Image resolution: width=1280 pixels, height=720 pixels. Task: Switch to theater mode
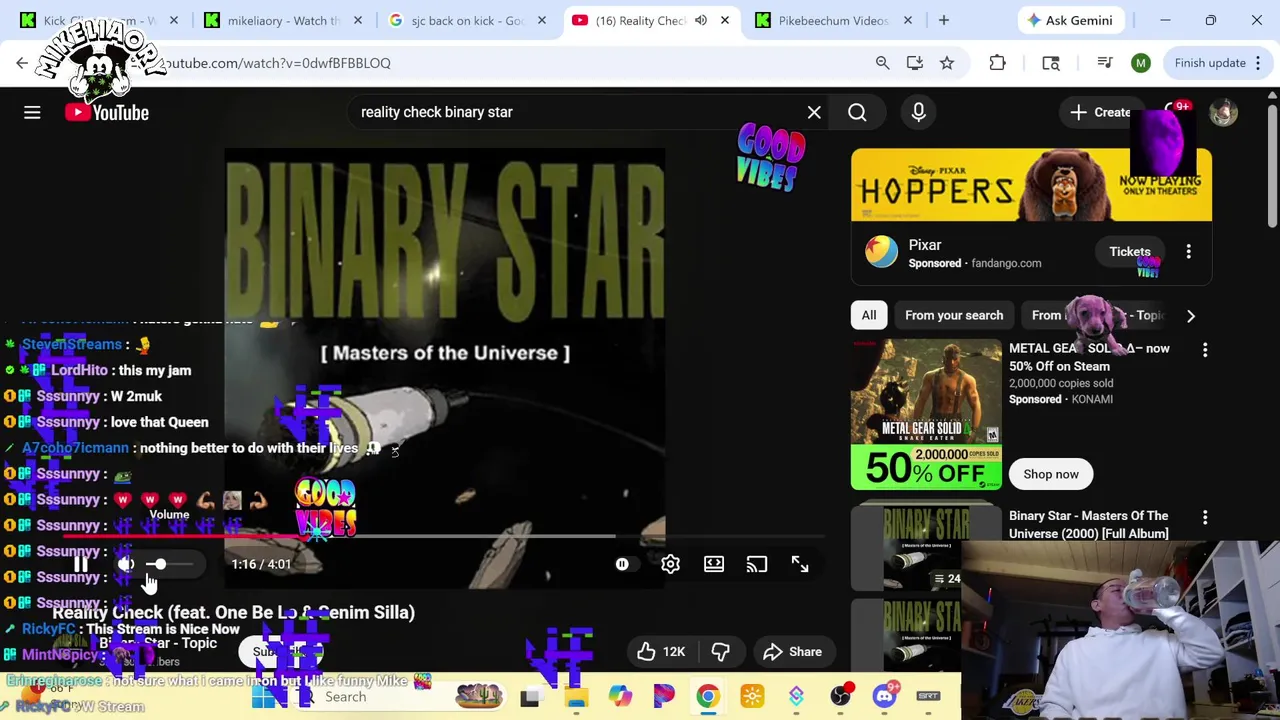[x=714, y=564]
